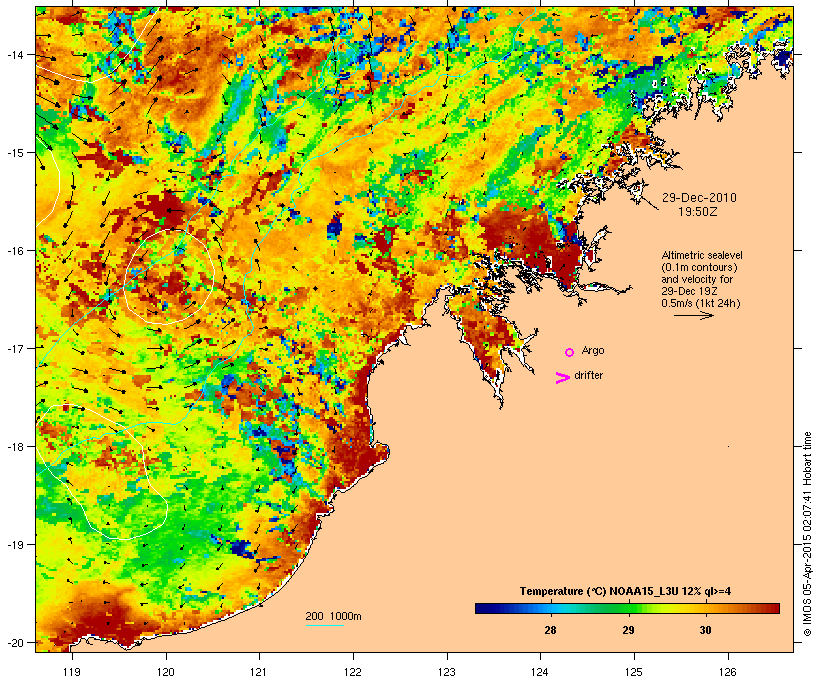Click the colorbar tick label '29'
The image size is (820, 680).
(628, 630)
